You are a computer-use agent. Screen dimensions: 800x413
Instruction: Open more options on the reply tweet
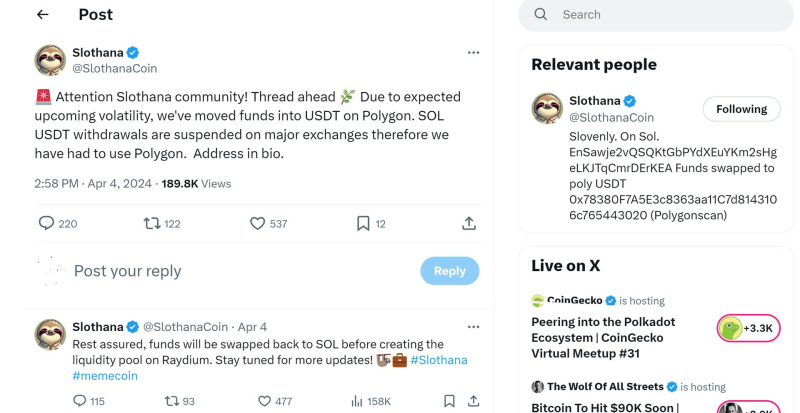tap(473, 327)
